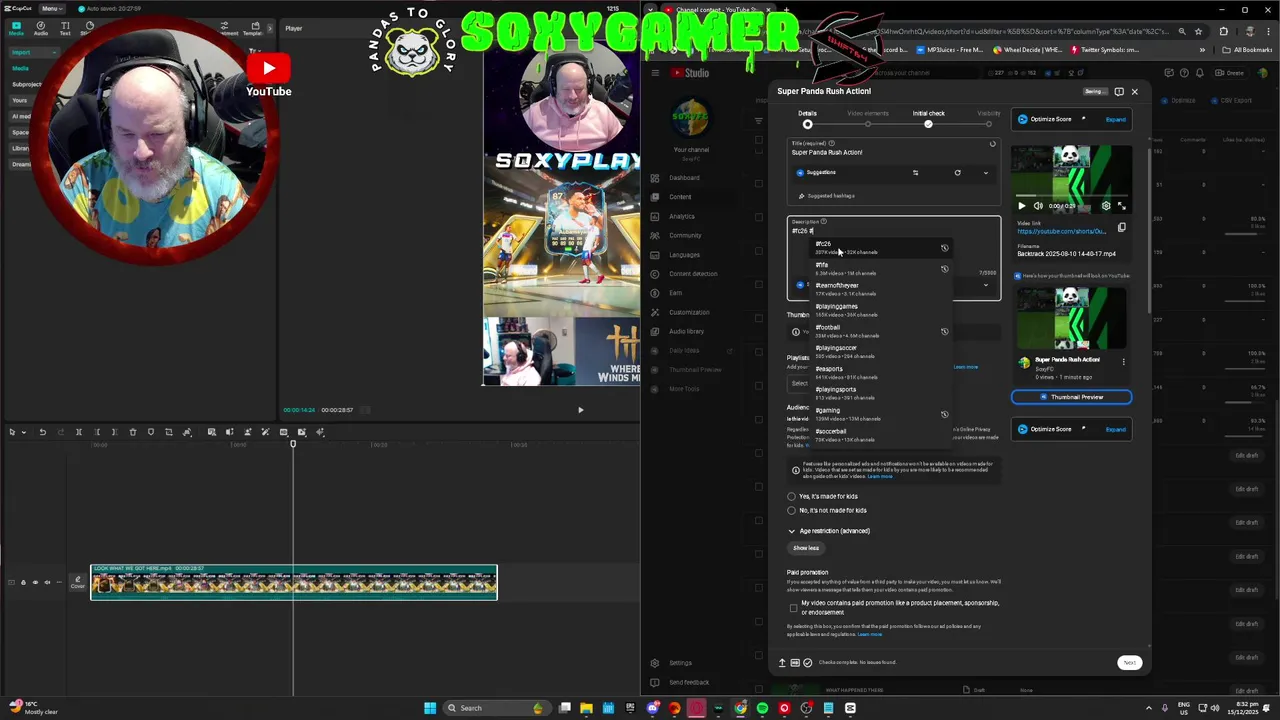
Task: Click history icon next to #gaming suggestion
Action: point(944,414)
